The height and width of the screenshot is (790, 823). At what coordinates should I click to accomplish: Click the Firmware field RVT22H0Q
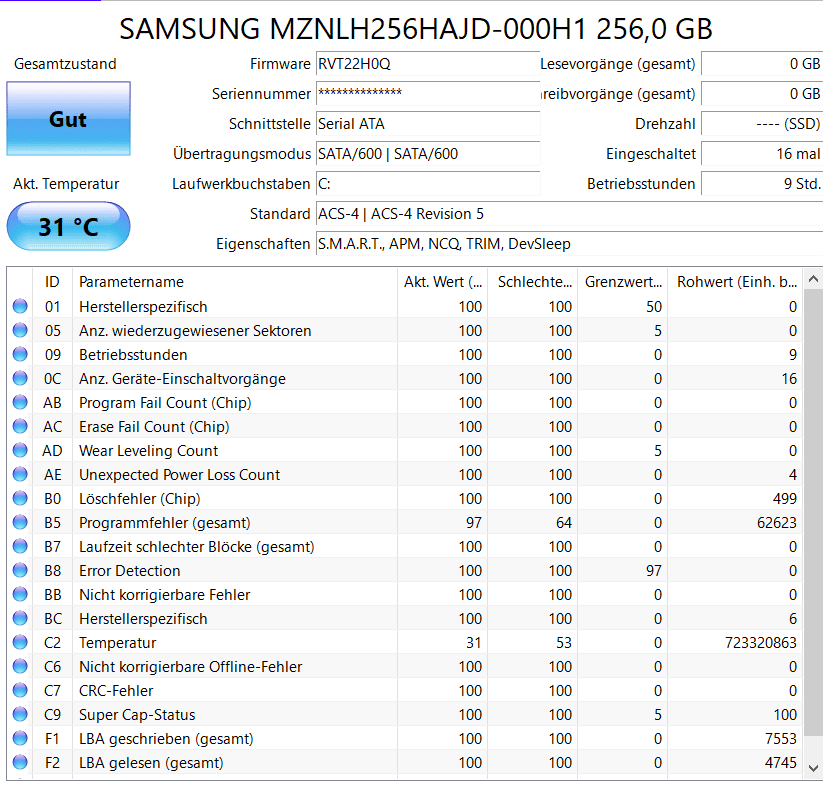click(428, 64)
